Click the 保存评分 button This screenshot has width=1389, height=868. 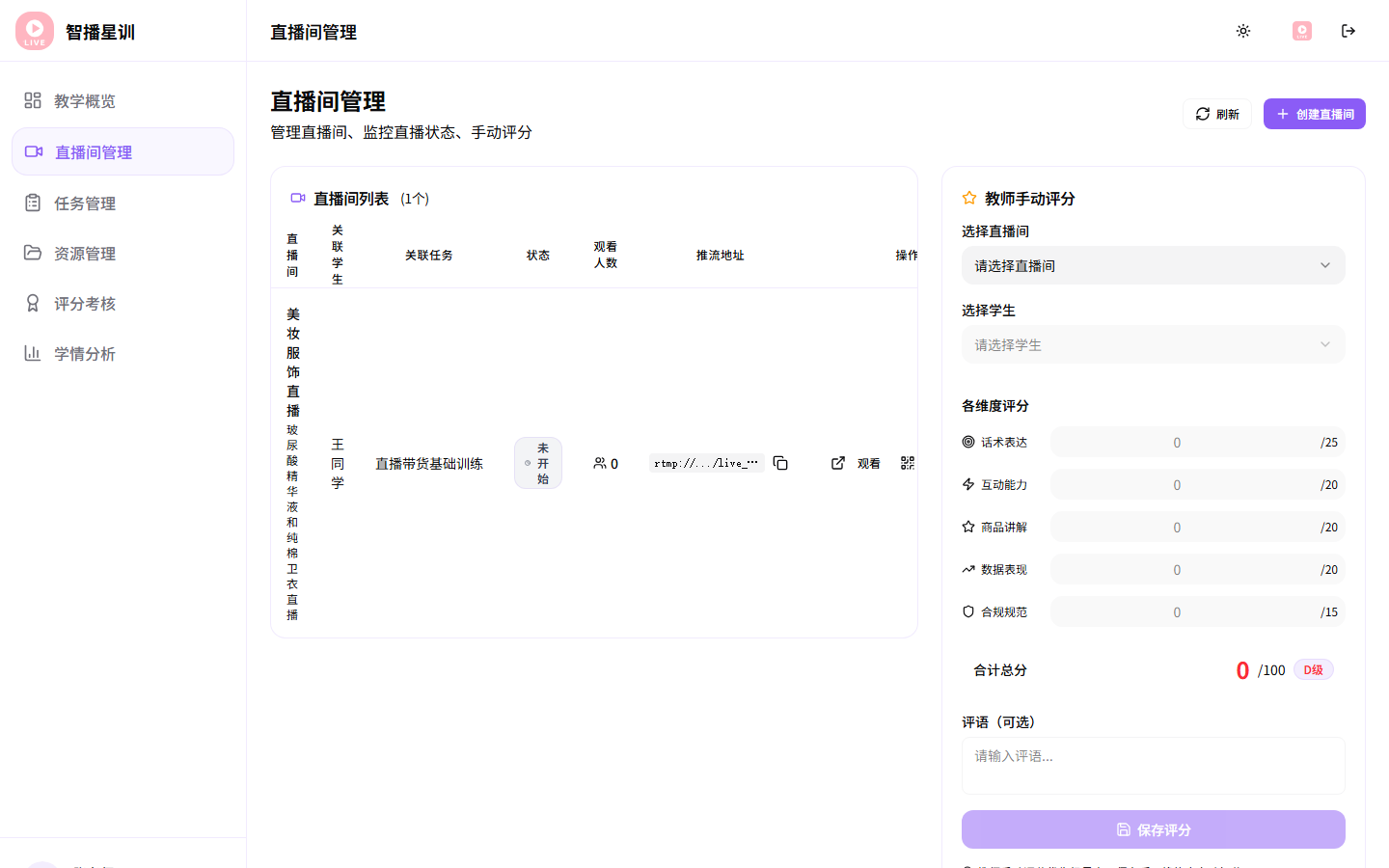[x=1153, y=829]
